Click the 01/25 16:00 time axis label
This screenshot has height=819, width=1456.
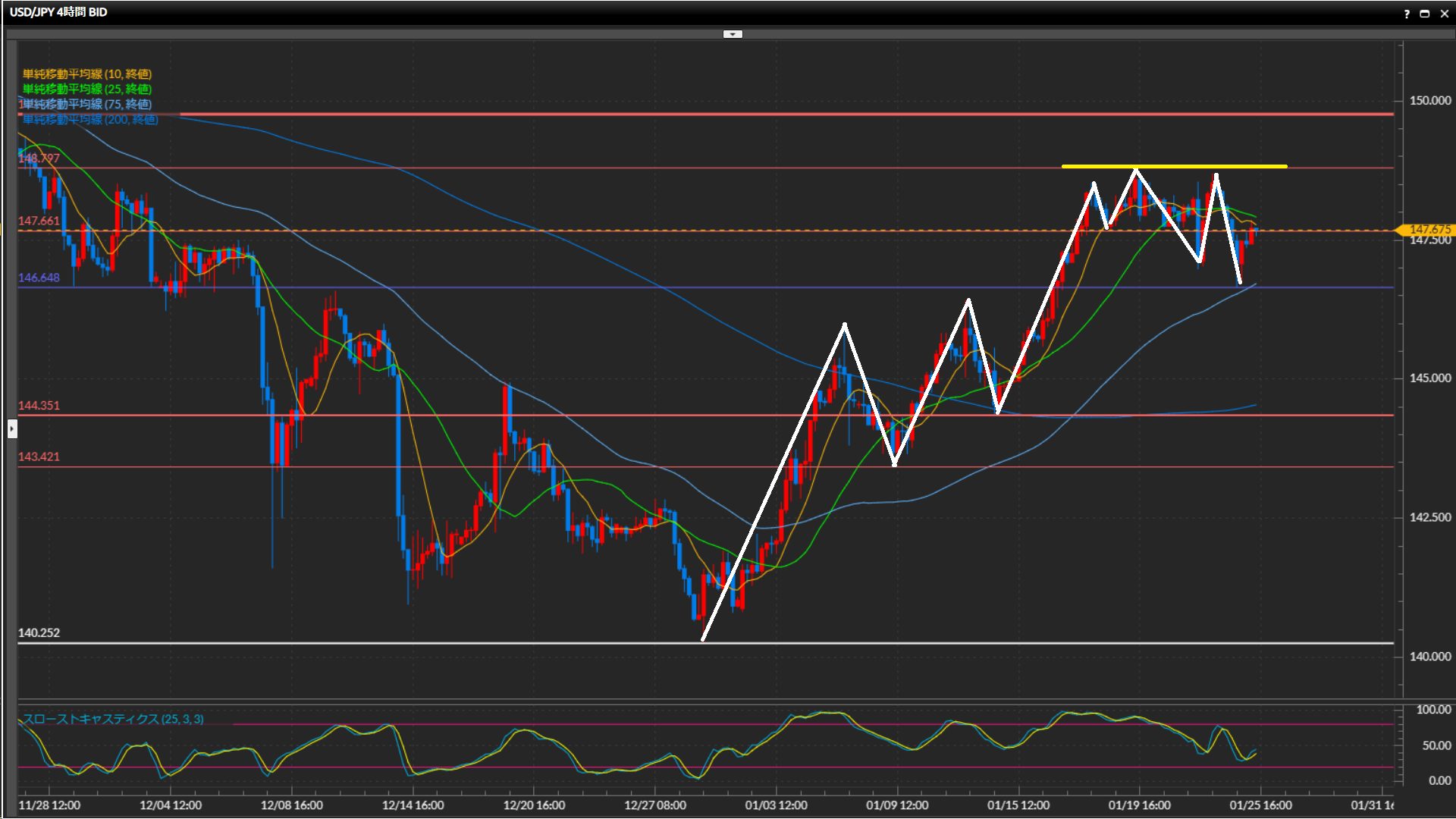coord(1260,805)
